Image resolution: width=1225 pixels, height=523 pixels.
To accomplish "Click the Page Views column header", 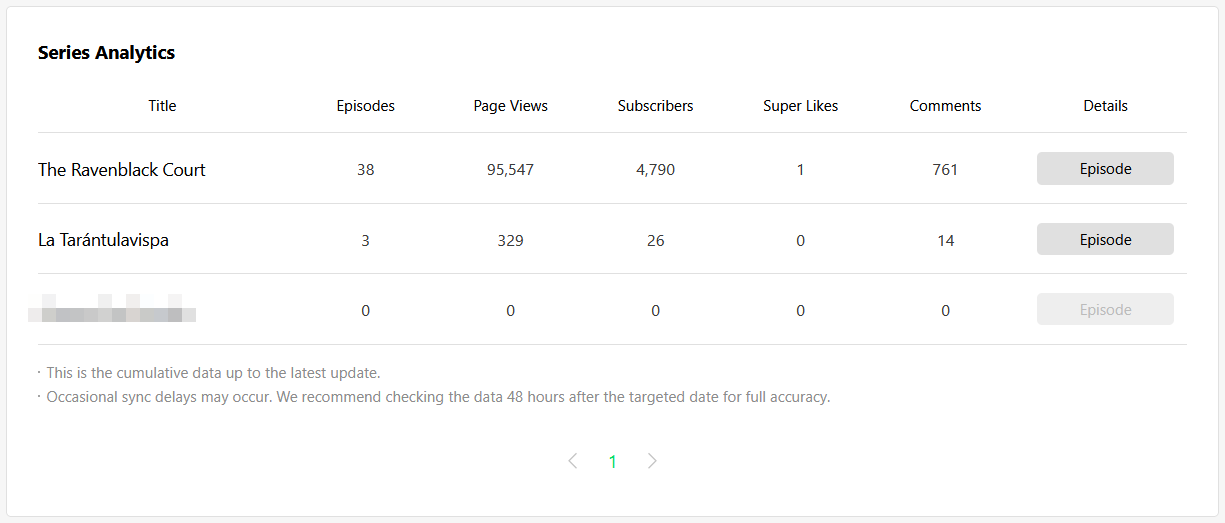I will 511,106.
